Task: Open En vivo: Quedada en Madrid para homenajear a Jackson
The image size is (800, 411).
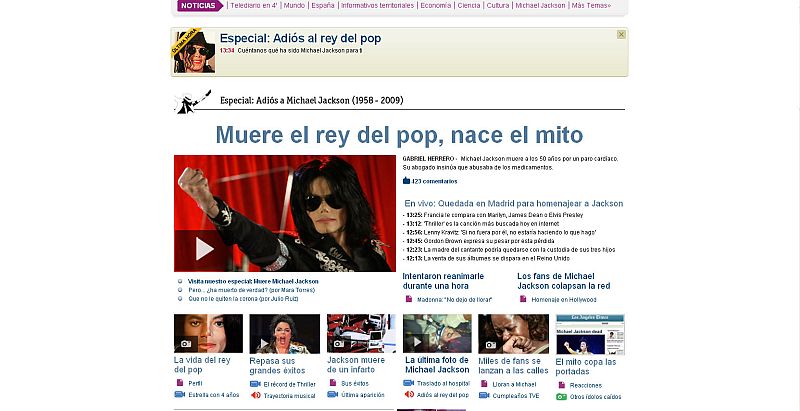Action: (514, 203)
